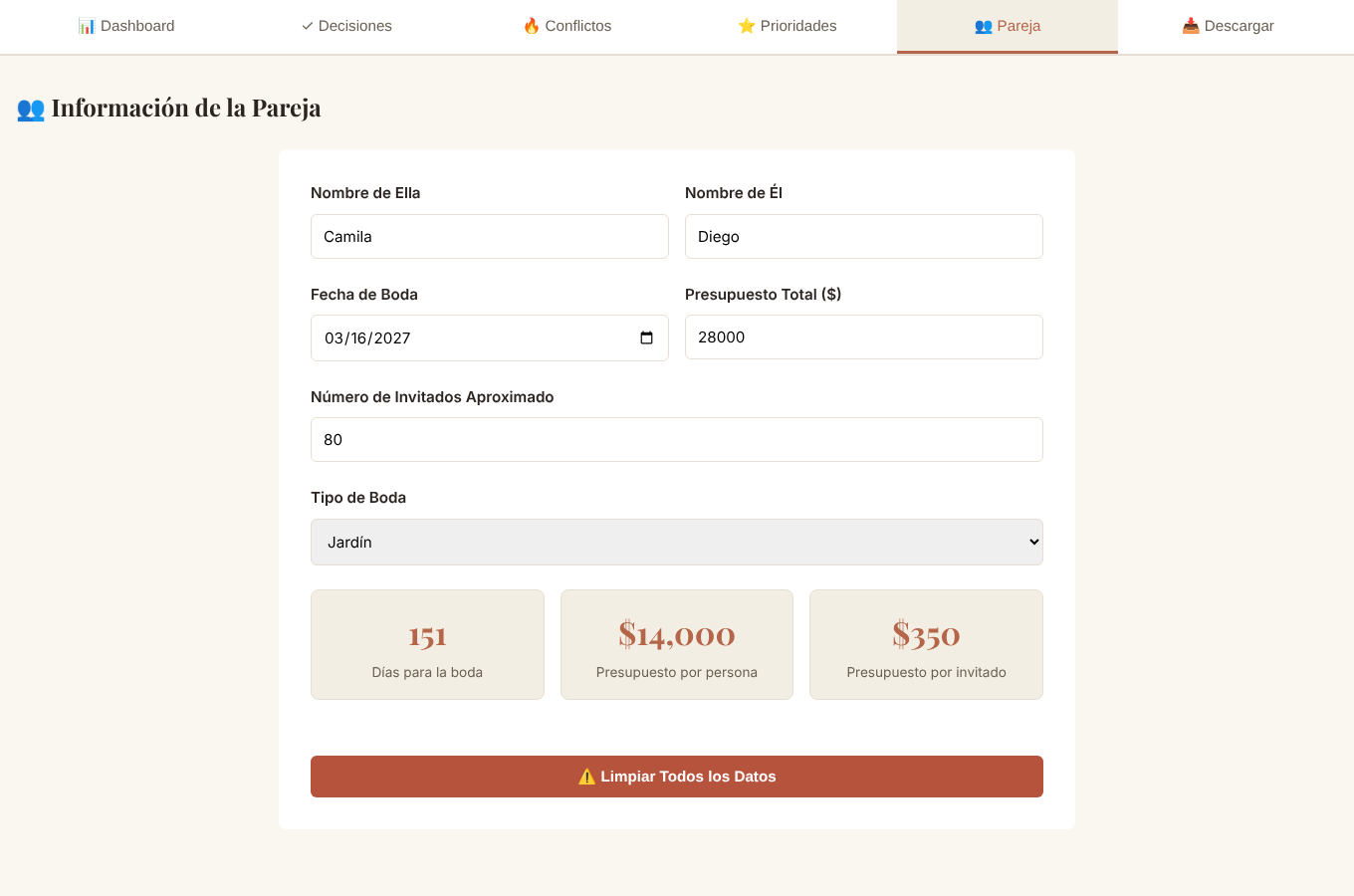The width and height of the screenshot is (1354, 896).
Task: Click the Días para la boda card
Action: coord(427,644)
